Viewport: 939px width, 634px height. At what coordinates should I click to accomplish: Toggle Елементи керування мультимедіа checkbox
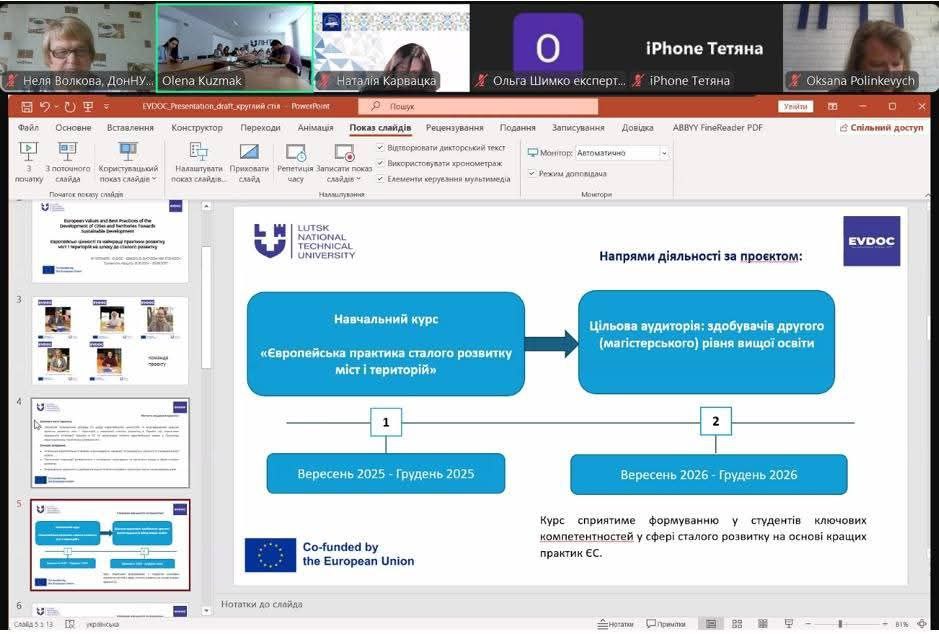tap(380, 178)
